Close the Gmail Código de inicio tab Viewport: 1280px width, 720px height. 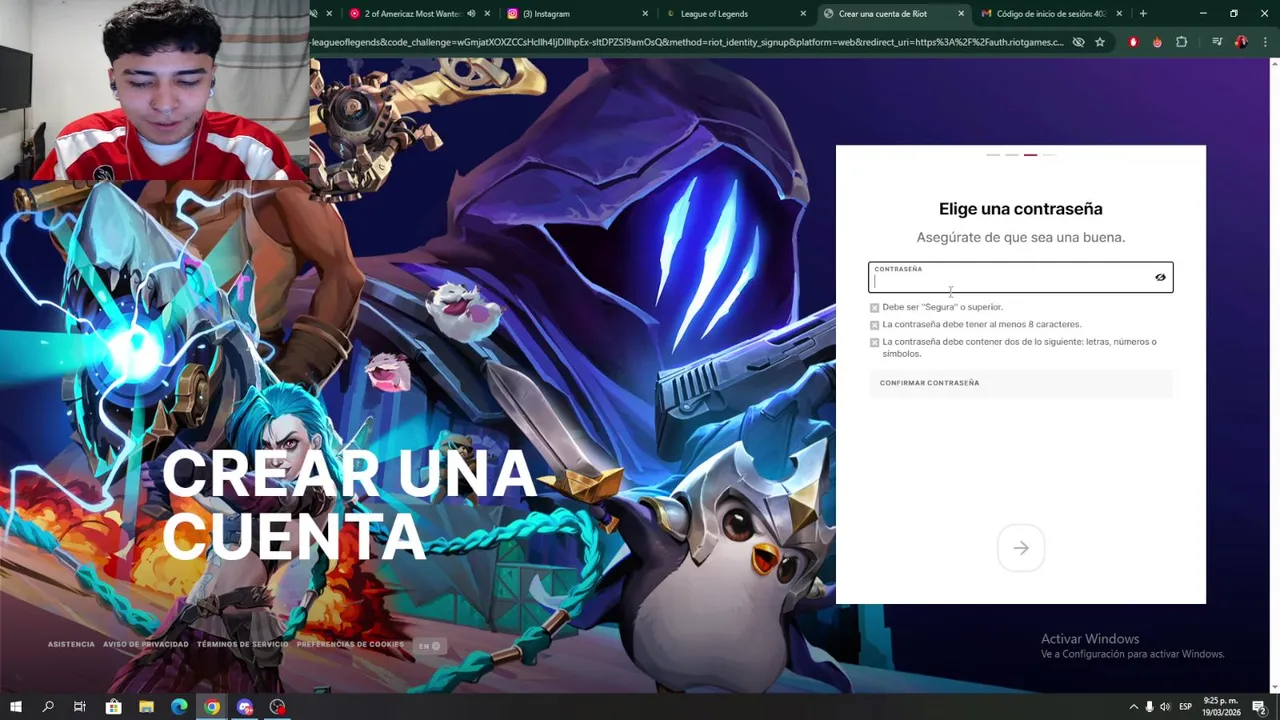coord(1119,14)
